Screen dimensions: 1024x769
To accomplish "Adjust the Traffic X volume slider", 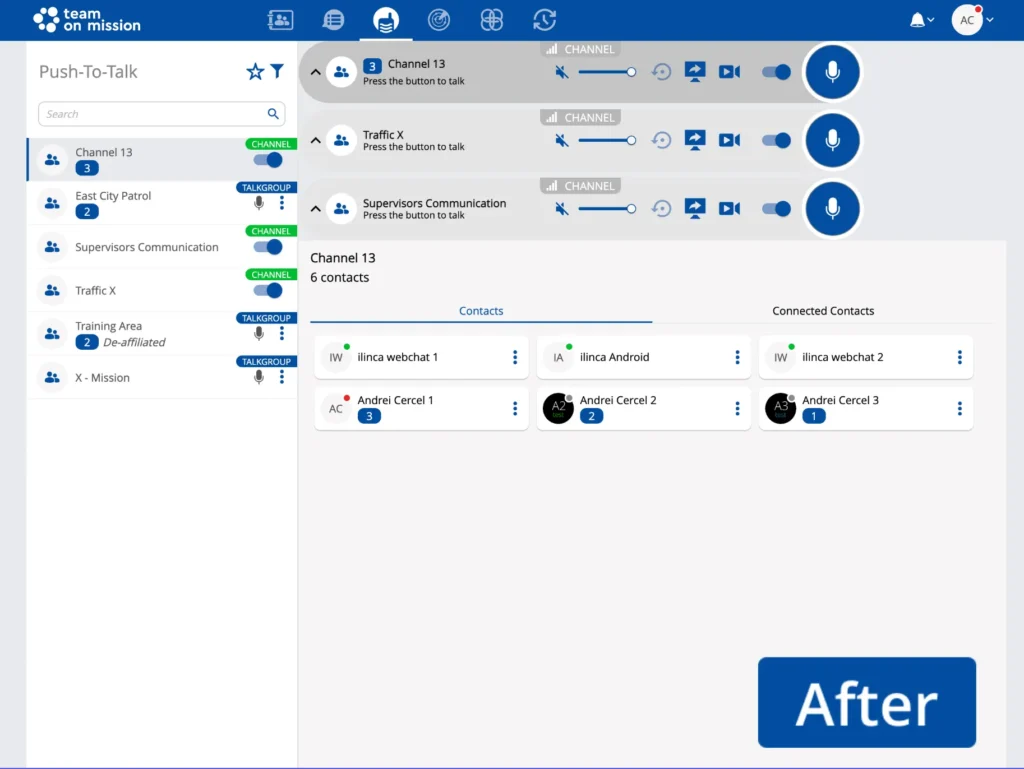I will (606, 140).
